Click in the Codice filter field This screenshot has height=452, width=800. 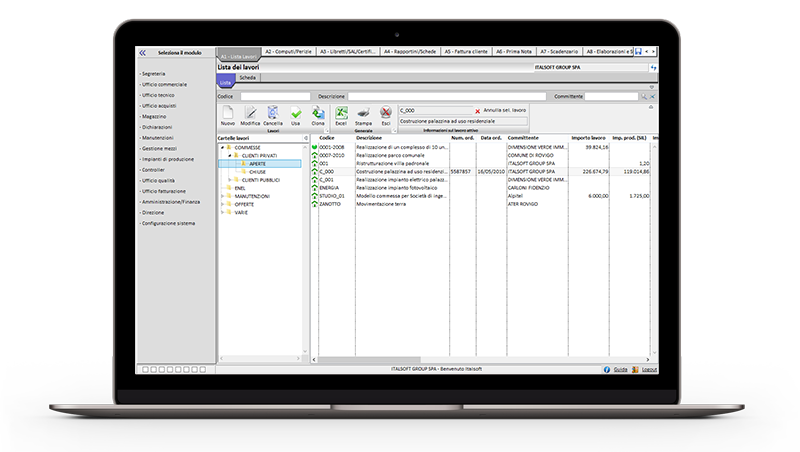(x=276, y=96)
